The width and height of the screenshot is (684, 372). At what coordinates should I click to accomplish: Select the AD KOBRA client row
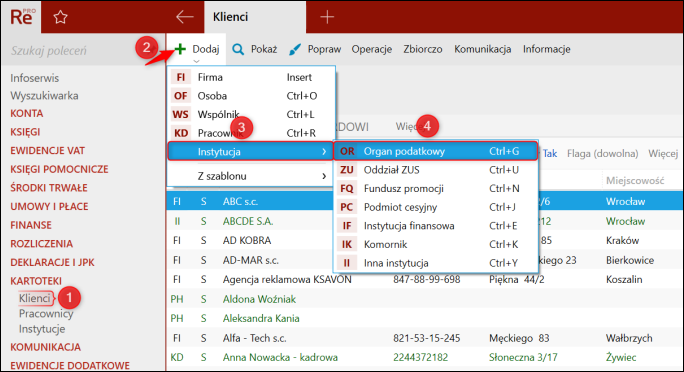424,240
